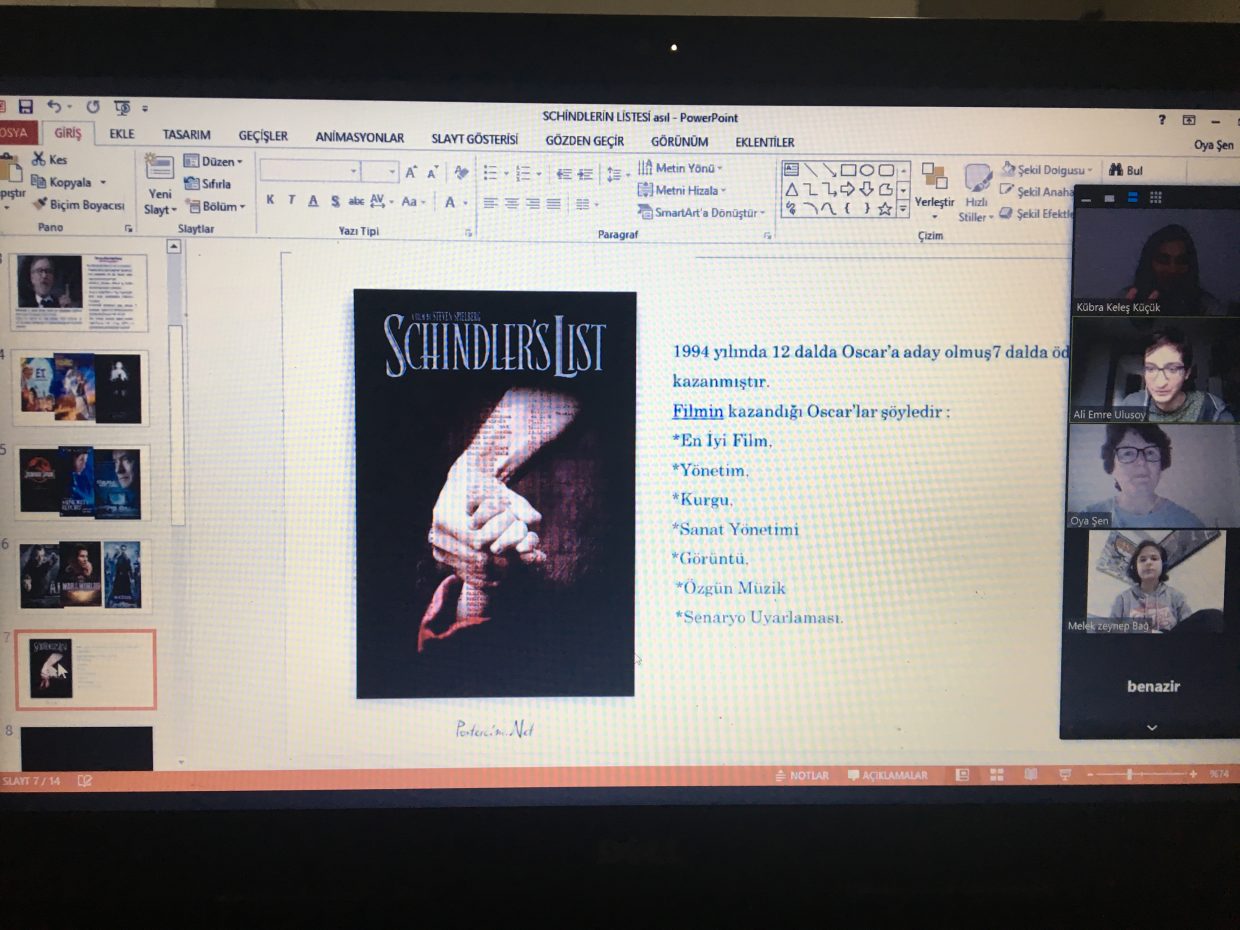Open the GÖRÜNÜM ribbon tab
The height and width of the screenshot is (930, 1240).
pos(680,142)
